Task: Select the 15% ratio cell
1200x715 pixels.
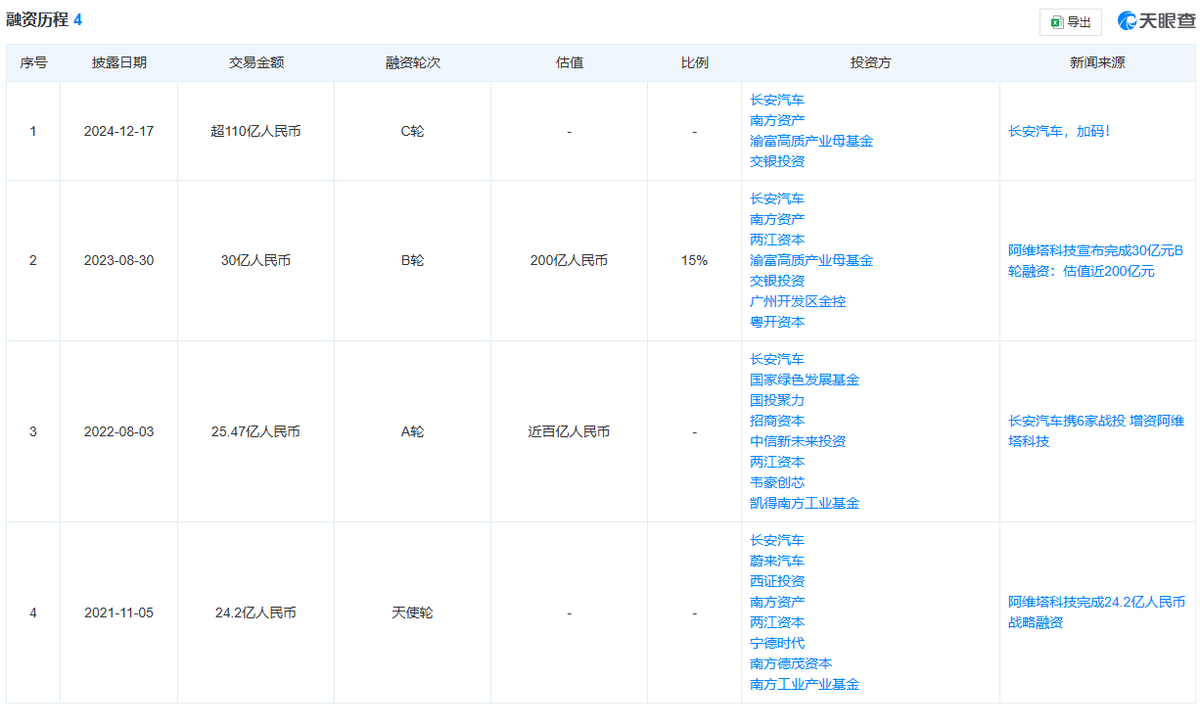Action: (x=694, y=260)
